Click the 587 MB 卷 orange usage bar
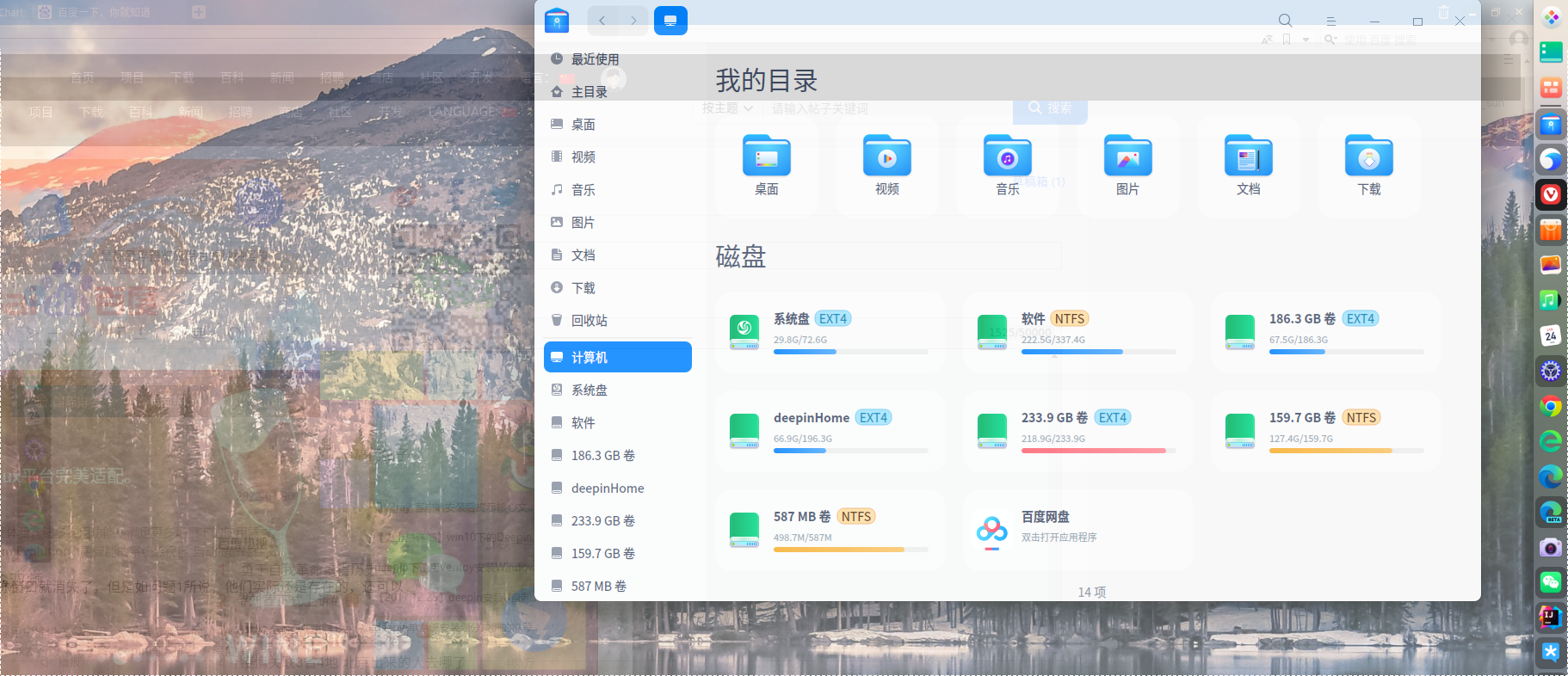 [x=850, y=550]
